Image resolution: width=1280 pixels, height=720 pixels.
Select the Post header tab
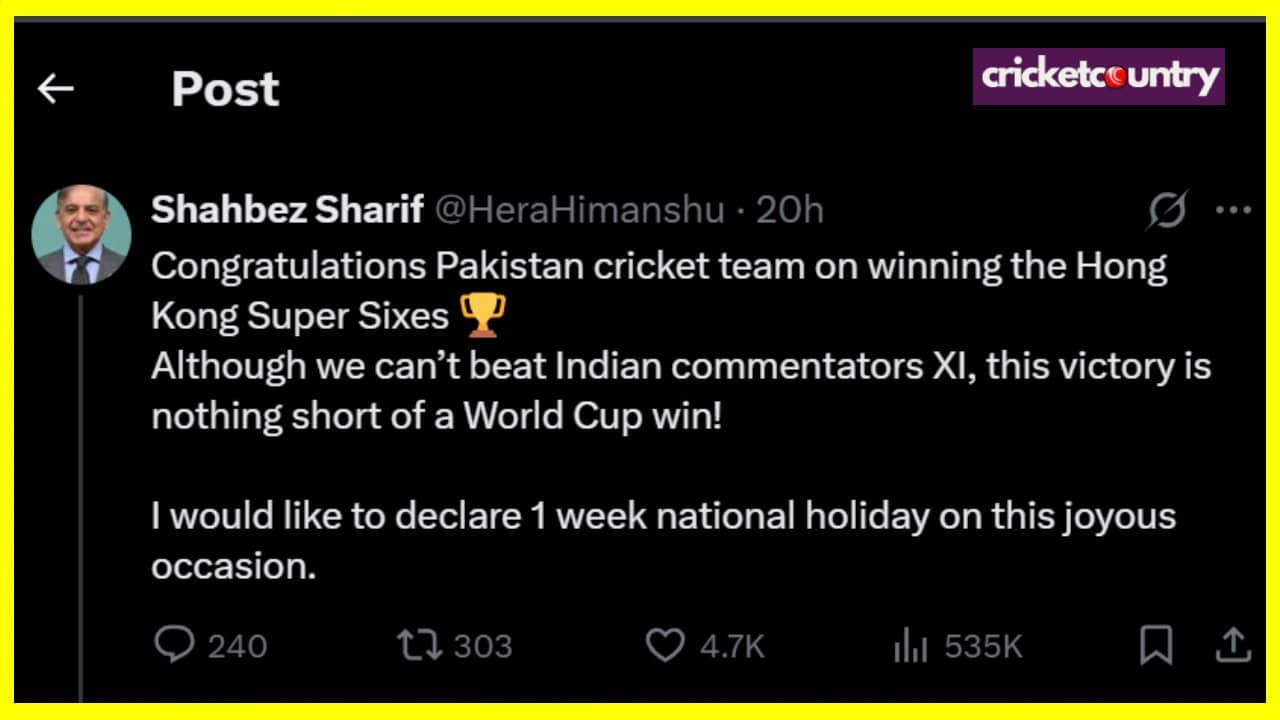225,88
